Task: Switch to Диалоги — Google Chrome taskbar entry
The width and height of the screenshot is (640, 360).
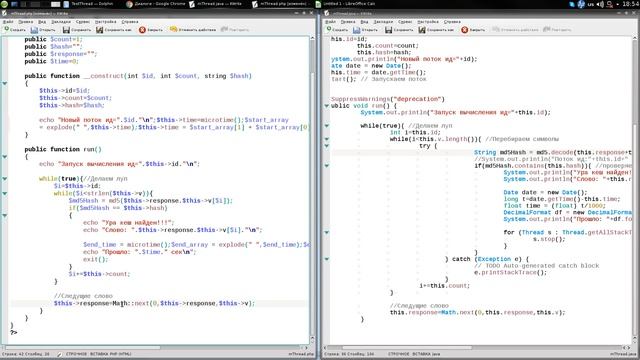Action: [156, 4]
